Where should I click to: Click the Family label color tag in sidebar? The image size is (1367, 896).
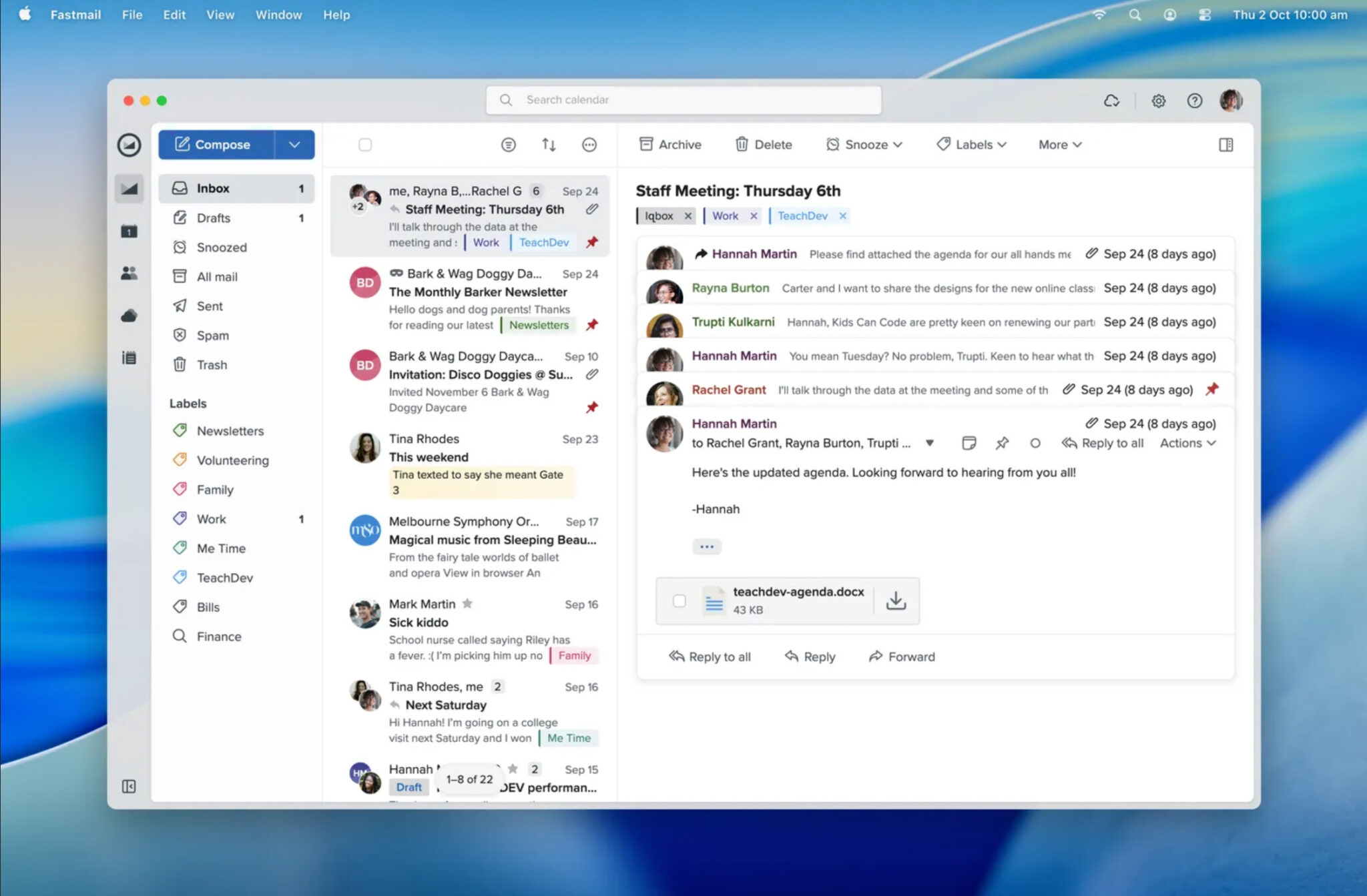[x=180, y=489]
